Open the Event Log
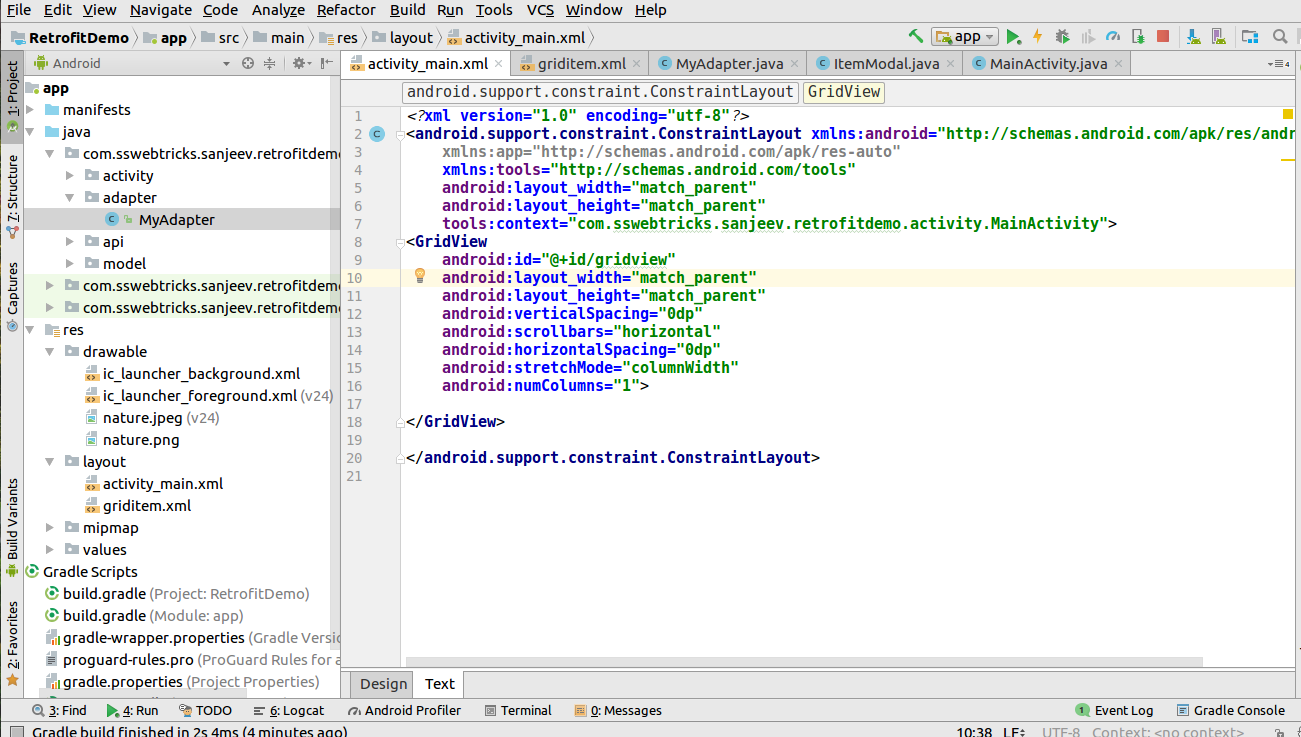Viewport: 1301px width, 737px height. tap(1114, 710)
